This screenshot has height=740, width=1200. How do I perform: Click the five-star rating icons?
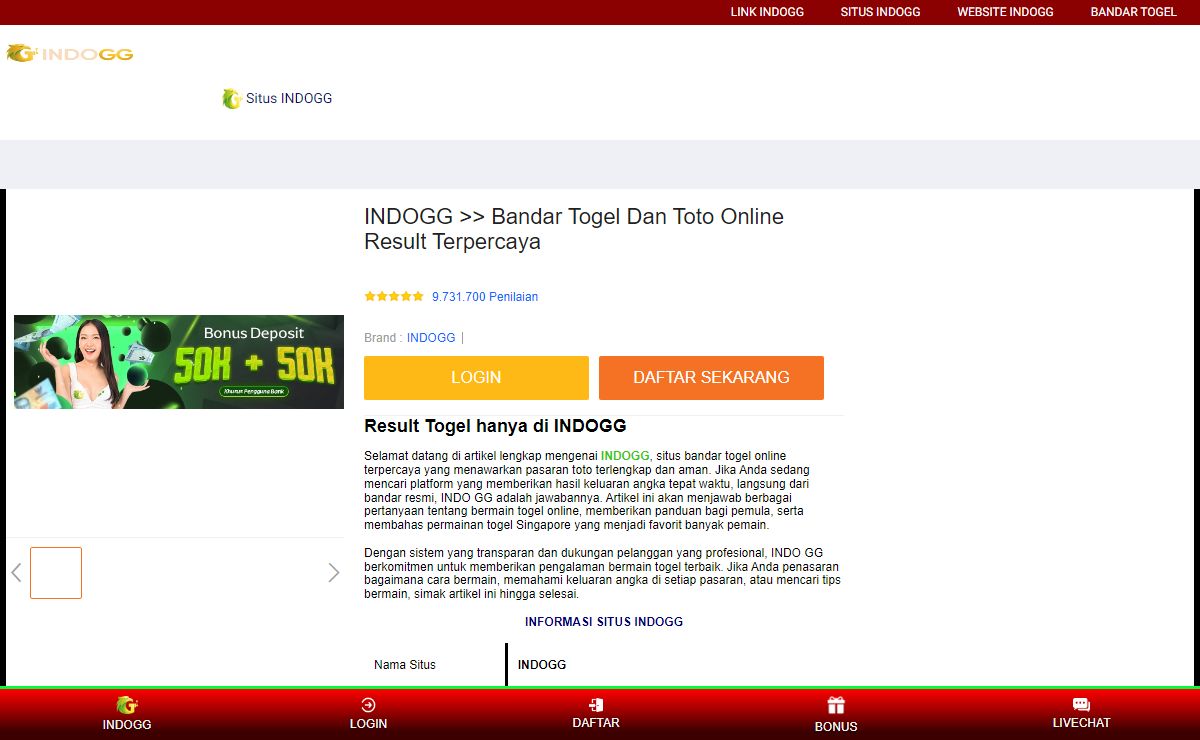(x=394, y=296)
